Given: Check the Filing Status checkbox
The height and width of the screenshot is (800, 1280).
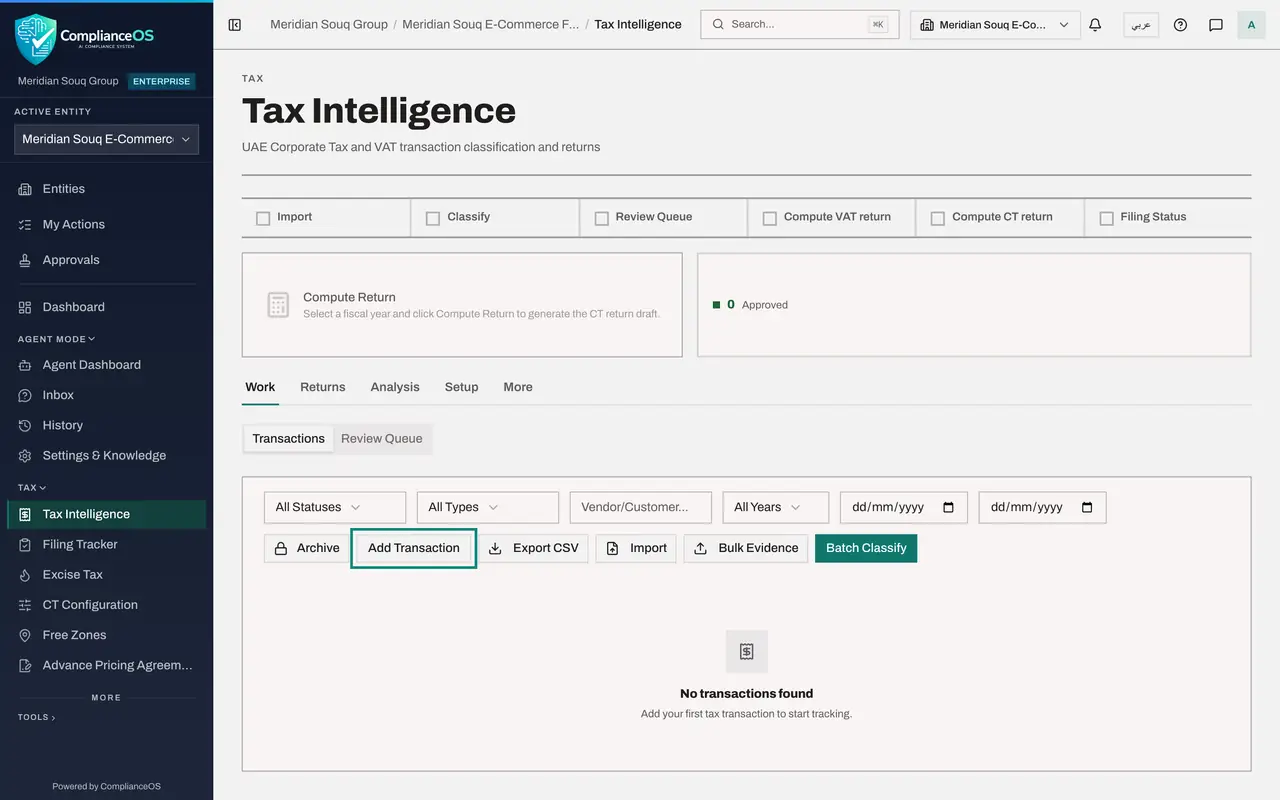Looking at the screenshot, I should (1106, 218).
